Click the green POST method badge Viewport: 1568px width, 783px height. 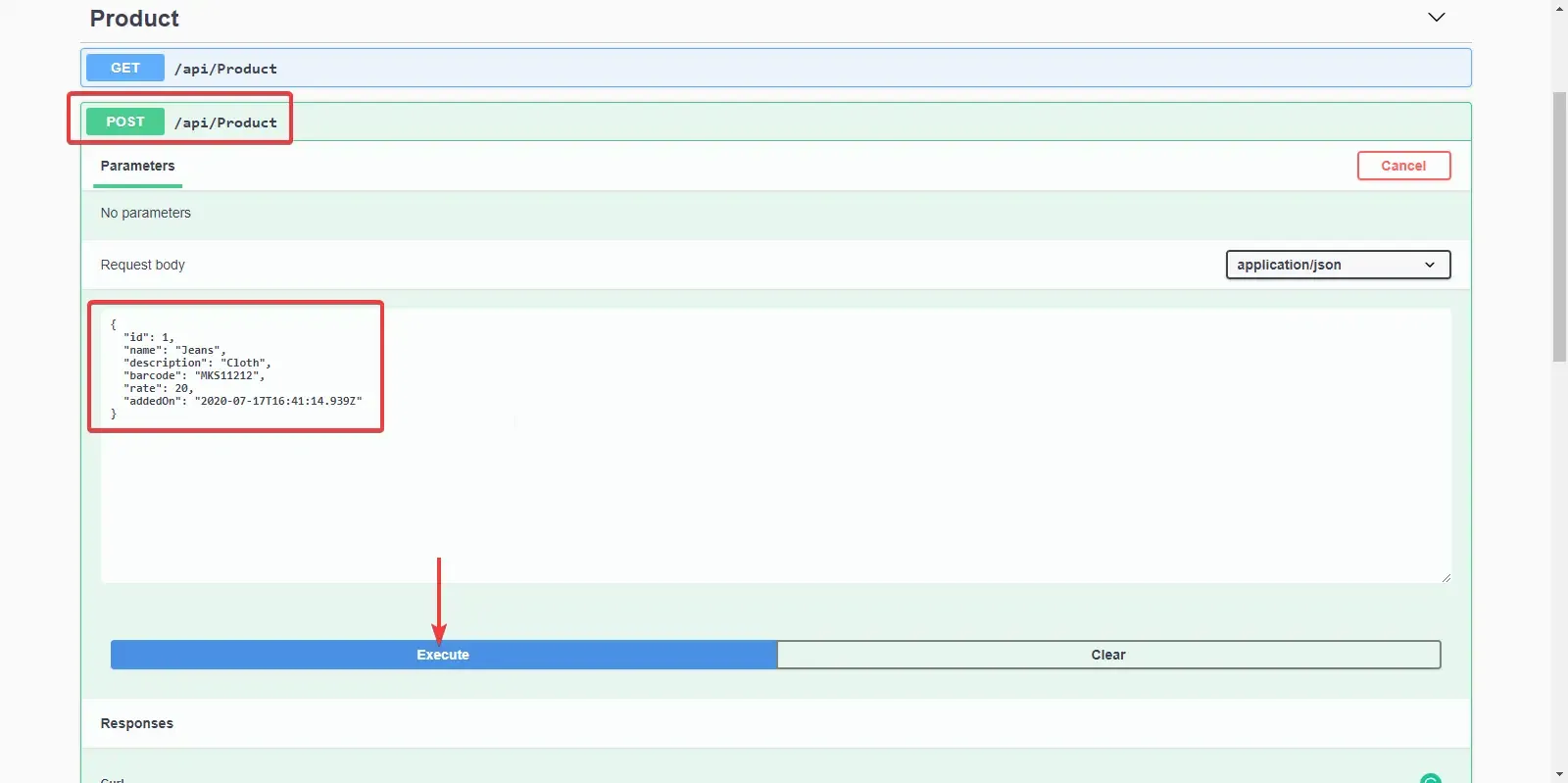click(x=125, y=122)
